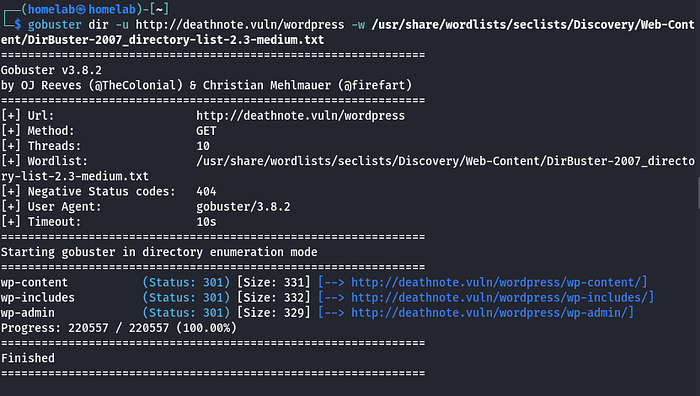Click the Status 301 on wp-content row
The image size is (700, 396).
click(186, 283)
